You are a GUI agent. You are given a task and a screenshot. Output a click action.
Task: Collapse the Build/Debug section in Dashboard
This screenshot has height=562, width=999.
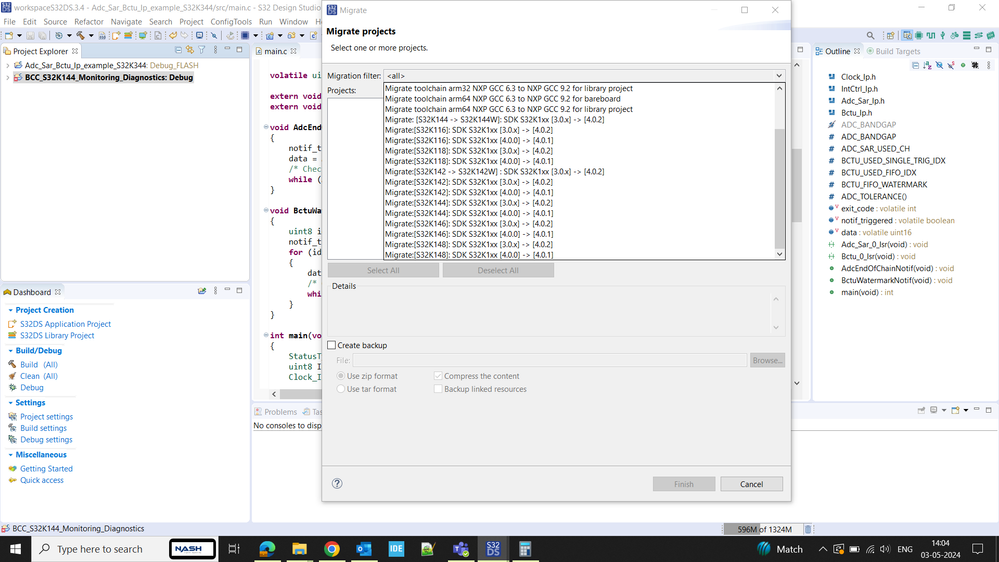(x=10, y=350)
